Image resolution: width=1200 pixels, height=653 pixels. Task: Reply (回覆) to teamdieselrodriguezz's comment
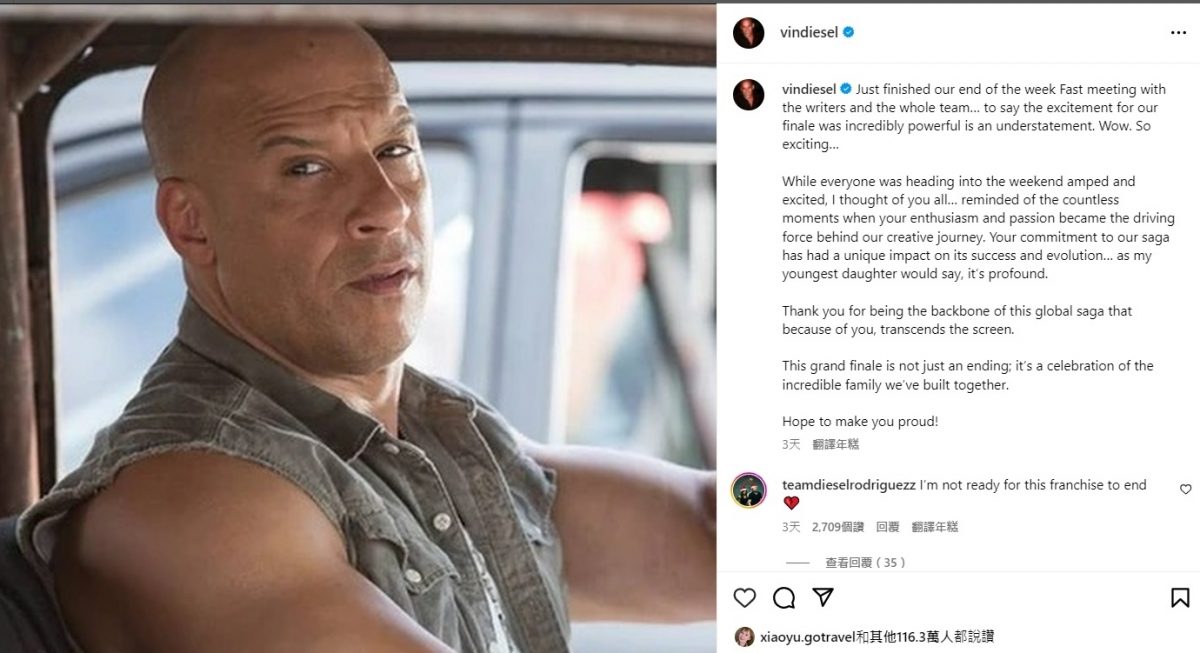pos(887,527)
